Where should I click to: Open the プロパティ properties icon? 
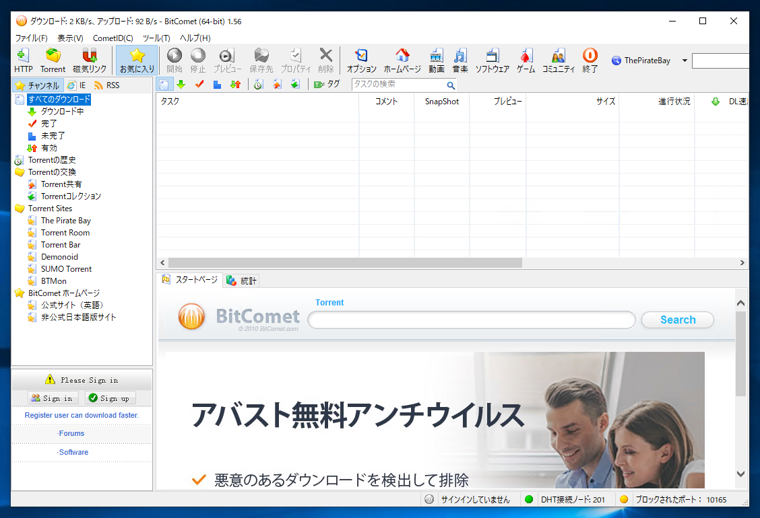point(296,61)
